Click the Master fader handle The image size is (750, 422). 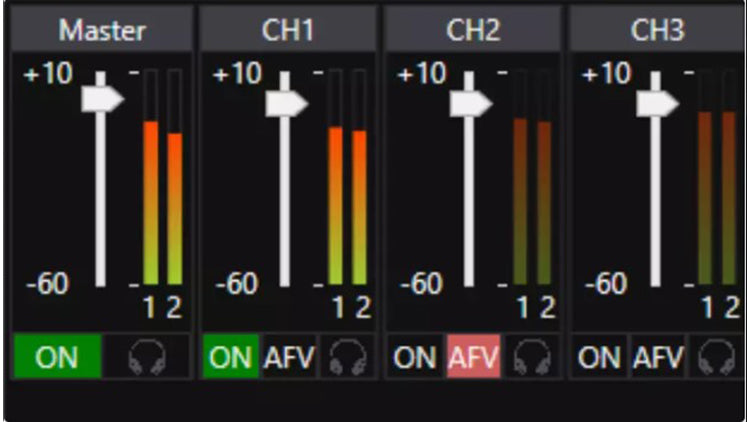(102, 99)
